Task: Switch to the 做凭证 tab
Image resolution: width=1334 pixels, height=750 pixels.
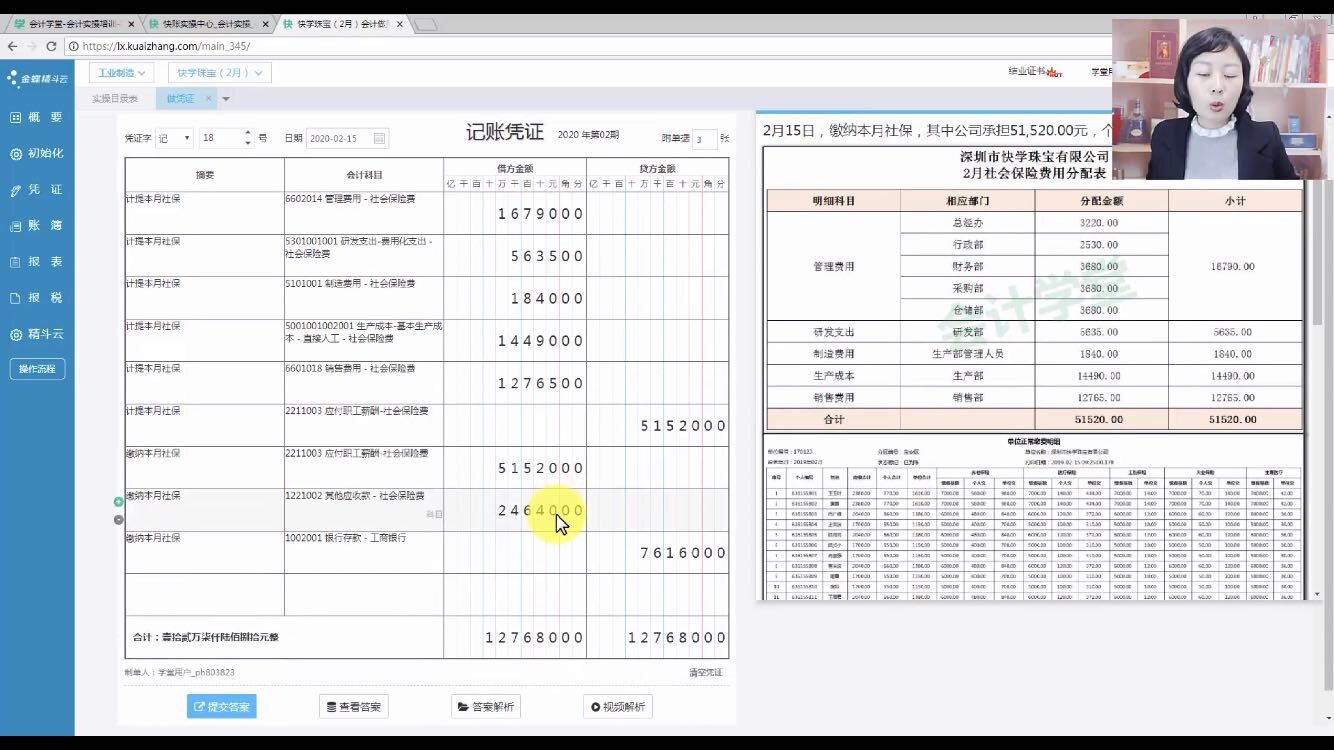Action: [181, 98]
